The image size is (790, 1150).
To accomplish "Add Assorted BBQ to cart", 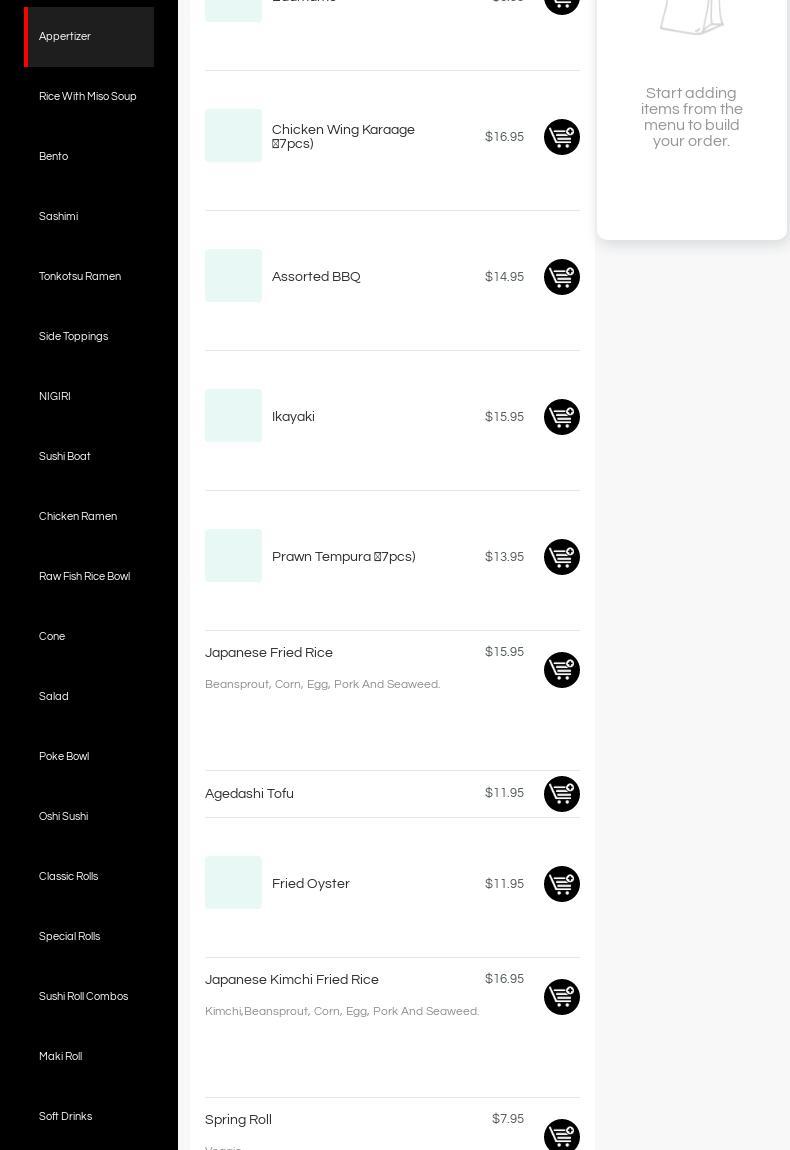I will [561, 277].
